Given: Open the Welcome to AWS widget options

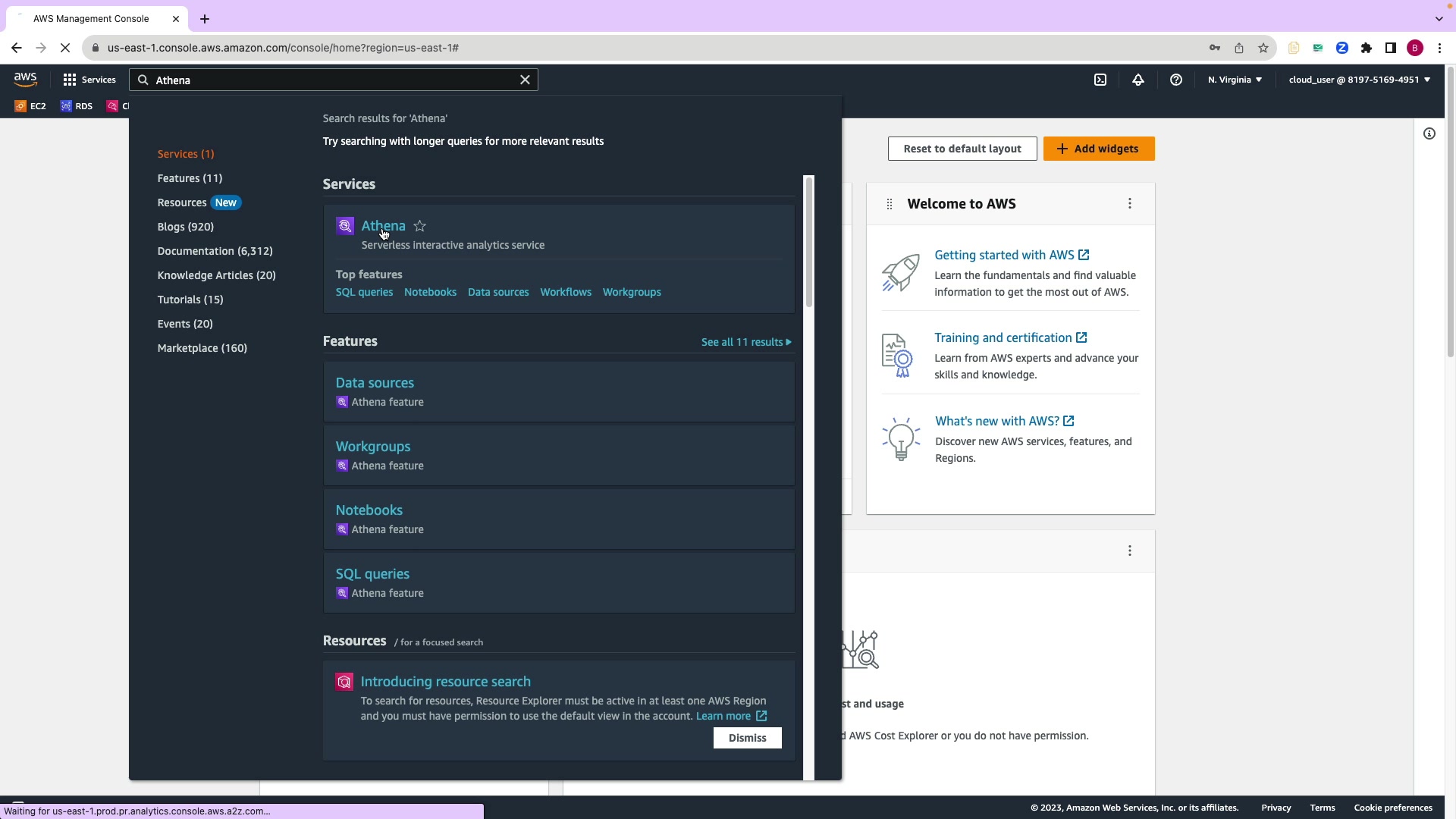Looking at the screenshot, I should [1129, 203].
